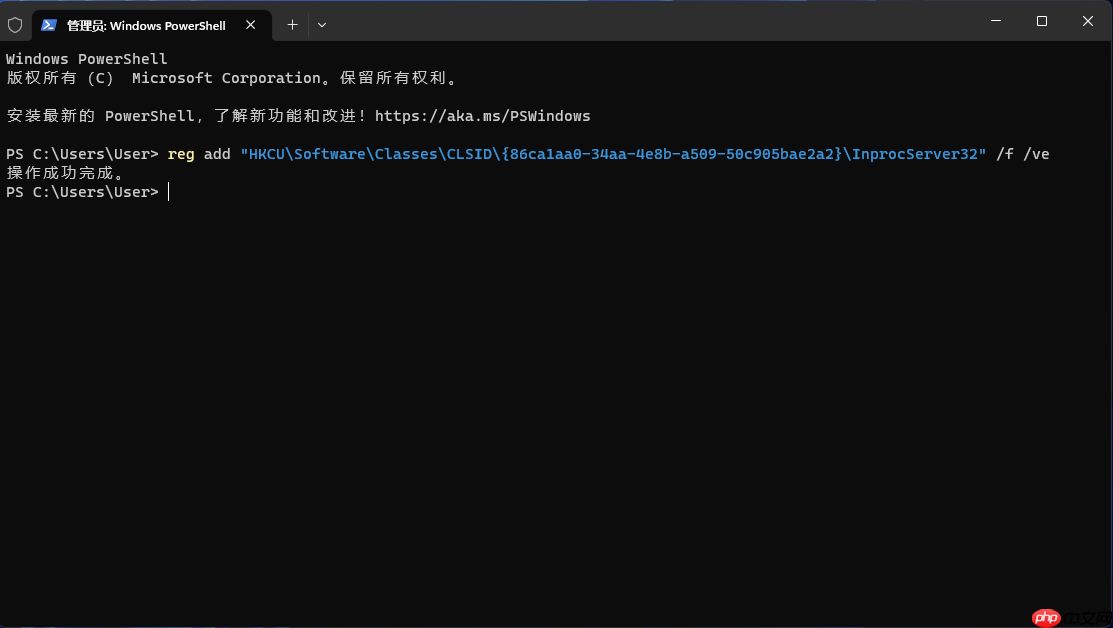Click the shield admin icon top-left

[15, 24]
